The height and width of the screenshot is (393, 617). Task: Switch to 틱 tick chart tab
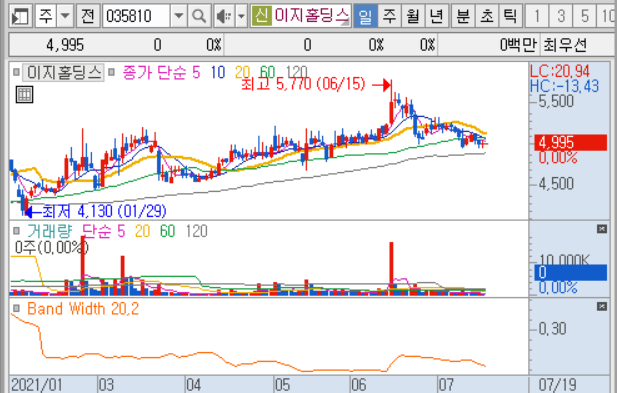tap(510, 16)
